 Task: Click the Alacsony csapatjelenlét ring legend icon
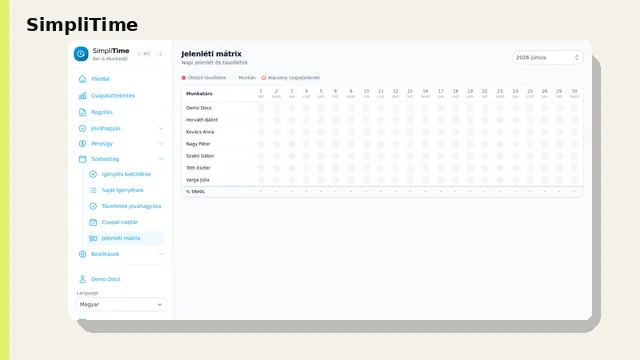(x=264, y=78)
